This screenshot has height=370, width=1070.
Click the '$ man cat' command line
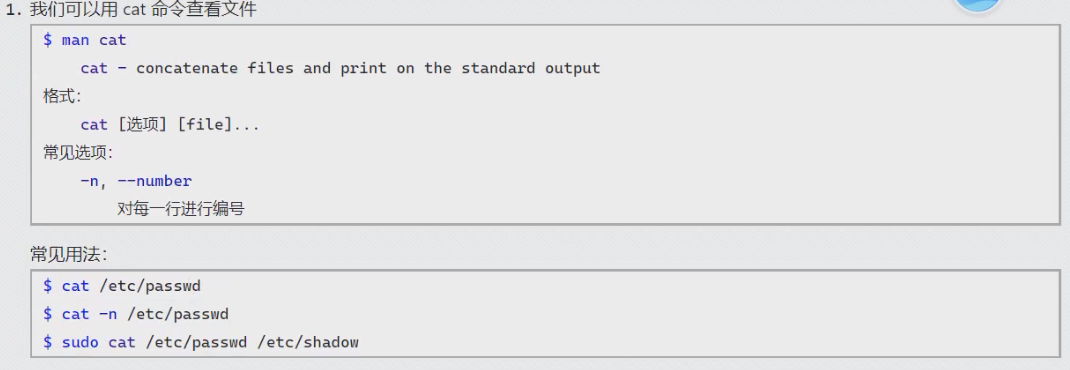pos(85,40)
